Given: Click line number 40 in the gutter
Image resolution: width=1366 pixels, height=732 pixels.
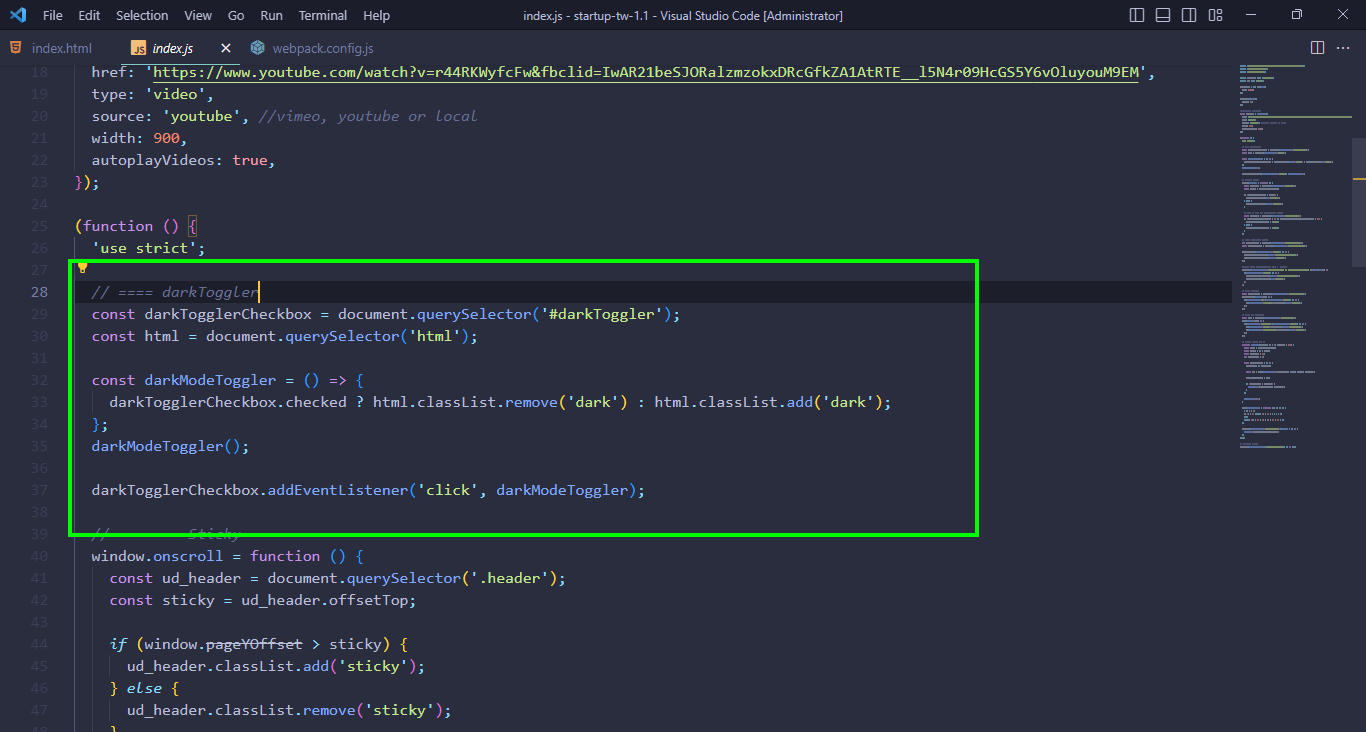Looking at the screenshot, I should pos(39,556).
